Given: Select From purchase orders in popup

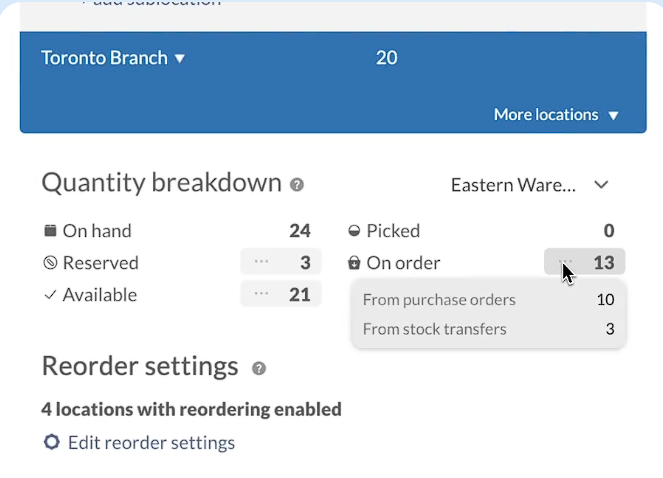Looking at the screenshot, I should click(x=439, y=300).
